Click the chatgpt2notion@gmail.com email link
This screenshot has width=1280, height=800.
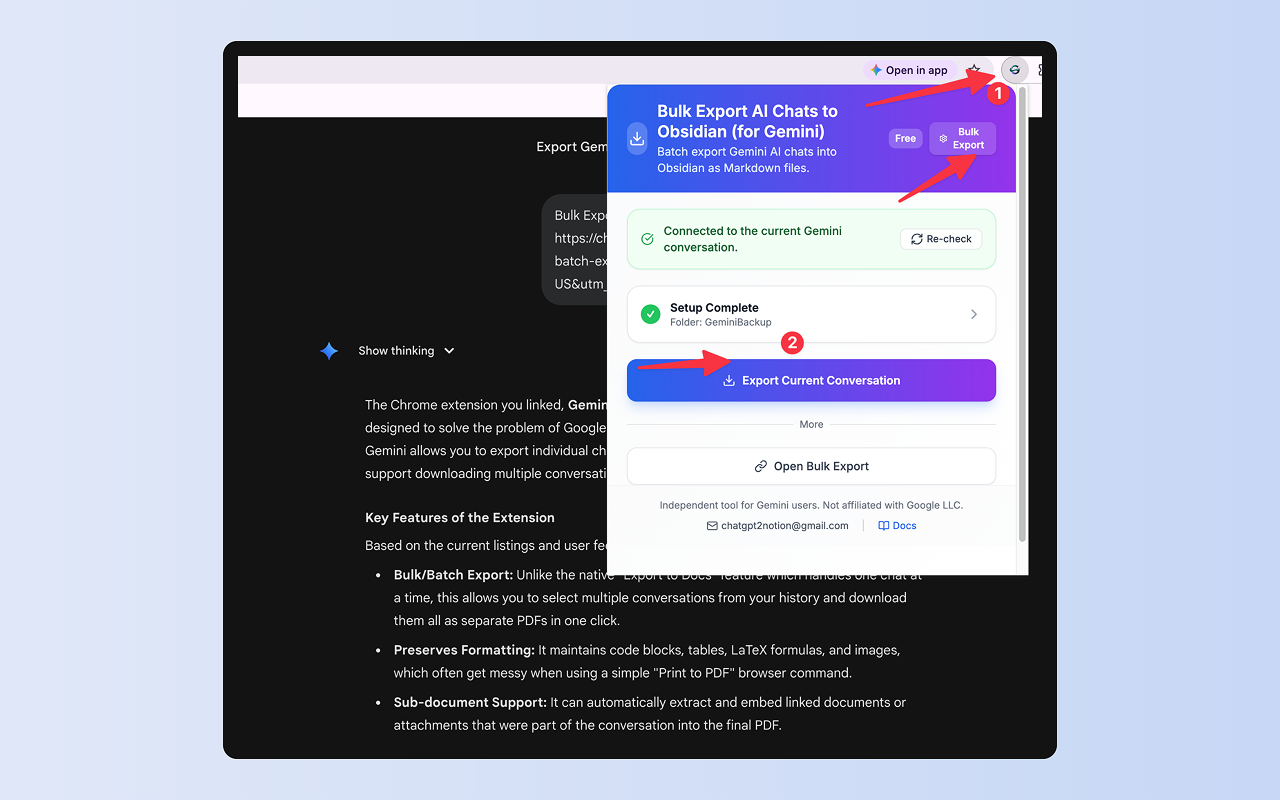tap(785, 526)
